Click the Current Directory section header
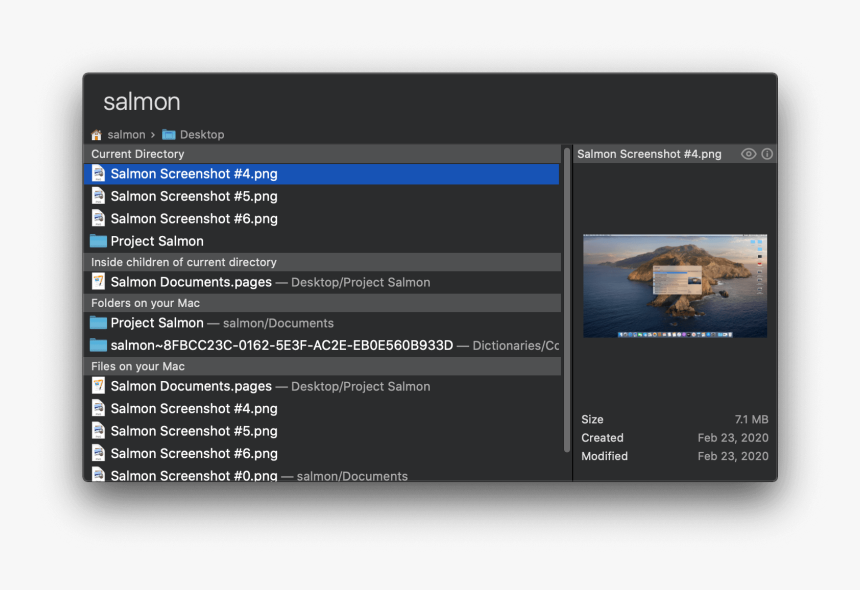860x590 pixels. 322,154
